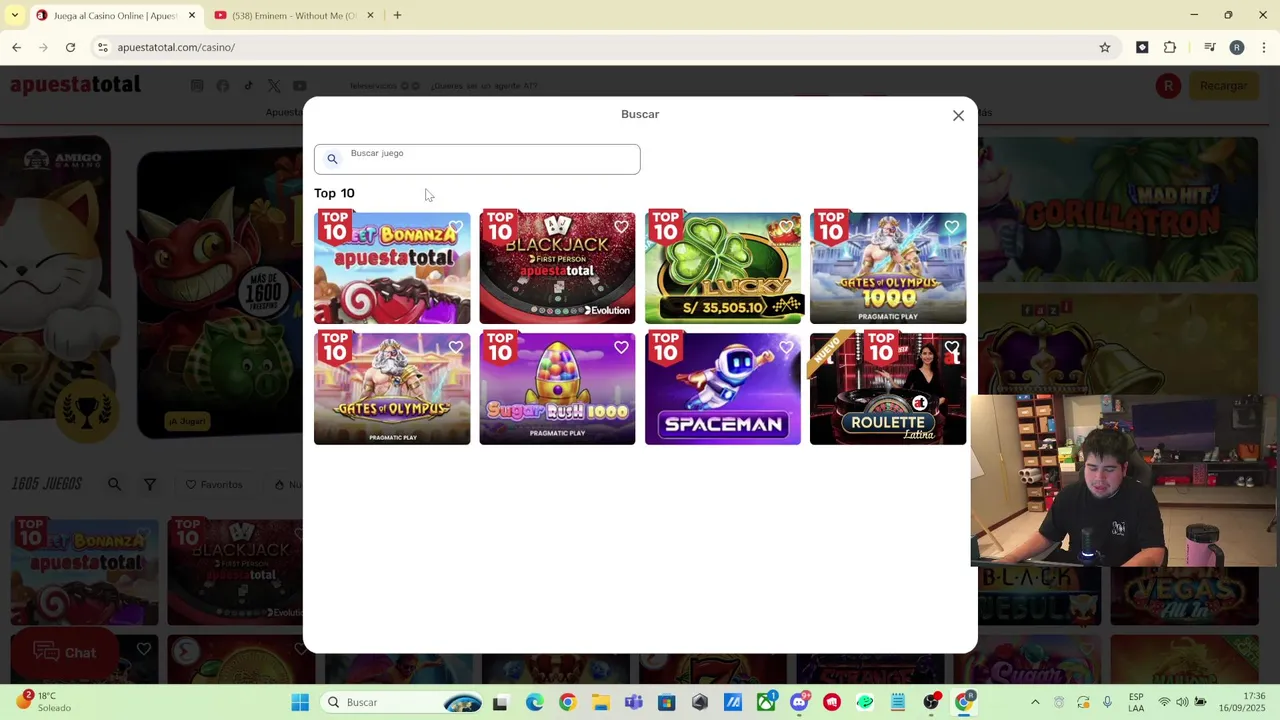Viewport: 1280px width, 720px height.
Task: Open the Spaceman game tile
Action: click(x=723, y=389)
